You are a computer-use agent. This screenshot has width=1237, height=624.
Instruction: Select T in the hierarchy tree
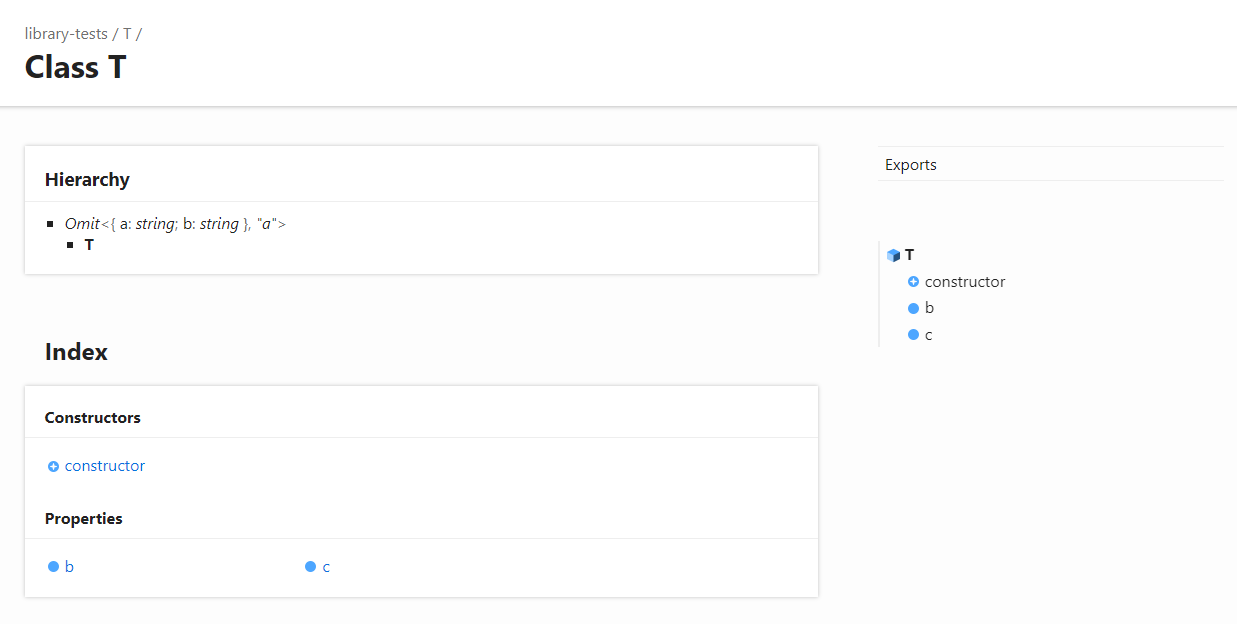click(x=89, y=244)
